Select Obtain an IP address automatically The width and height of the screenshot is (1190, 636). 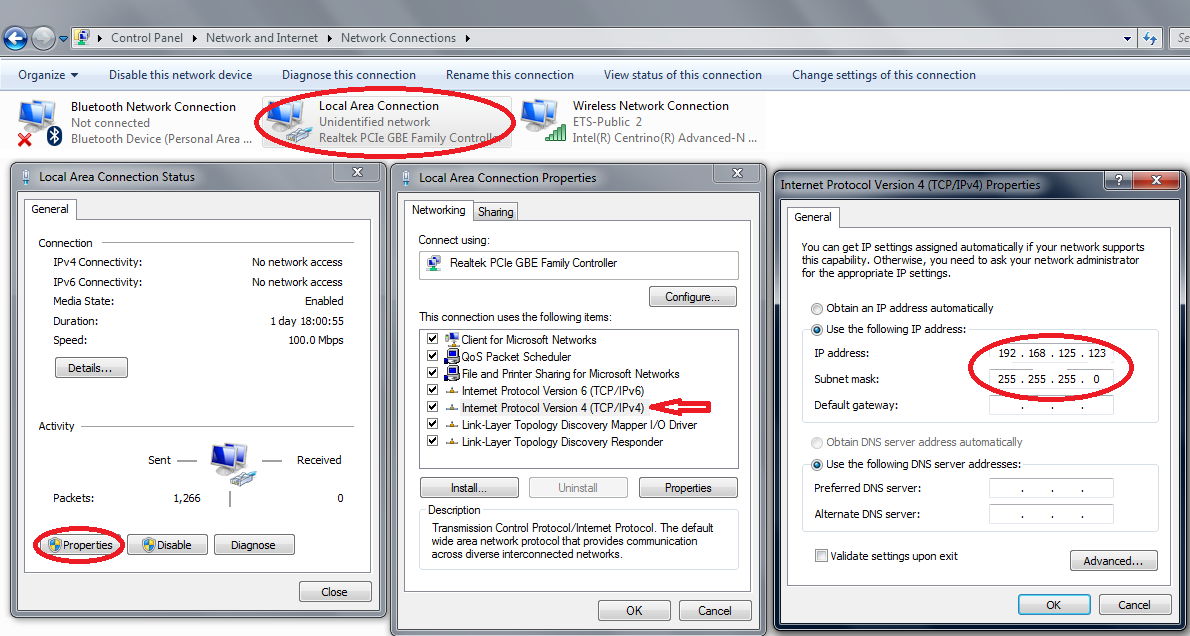click(818, 308)
